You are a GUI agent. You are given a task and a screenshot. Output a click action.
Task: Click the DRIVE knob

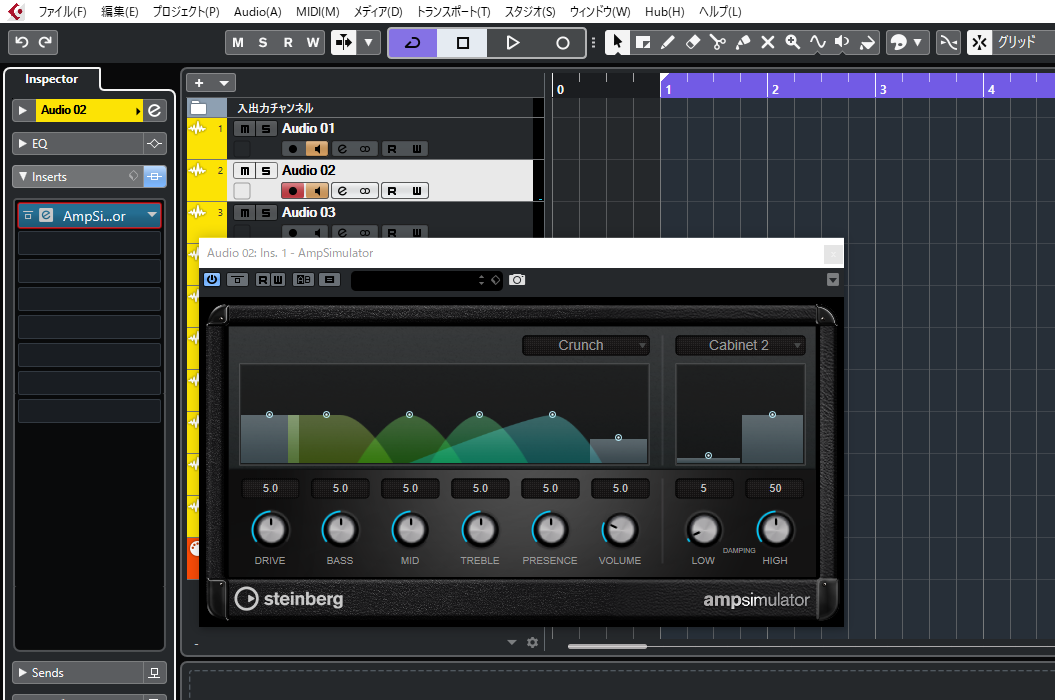pos(270,529)
